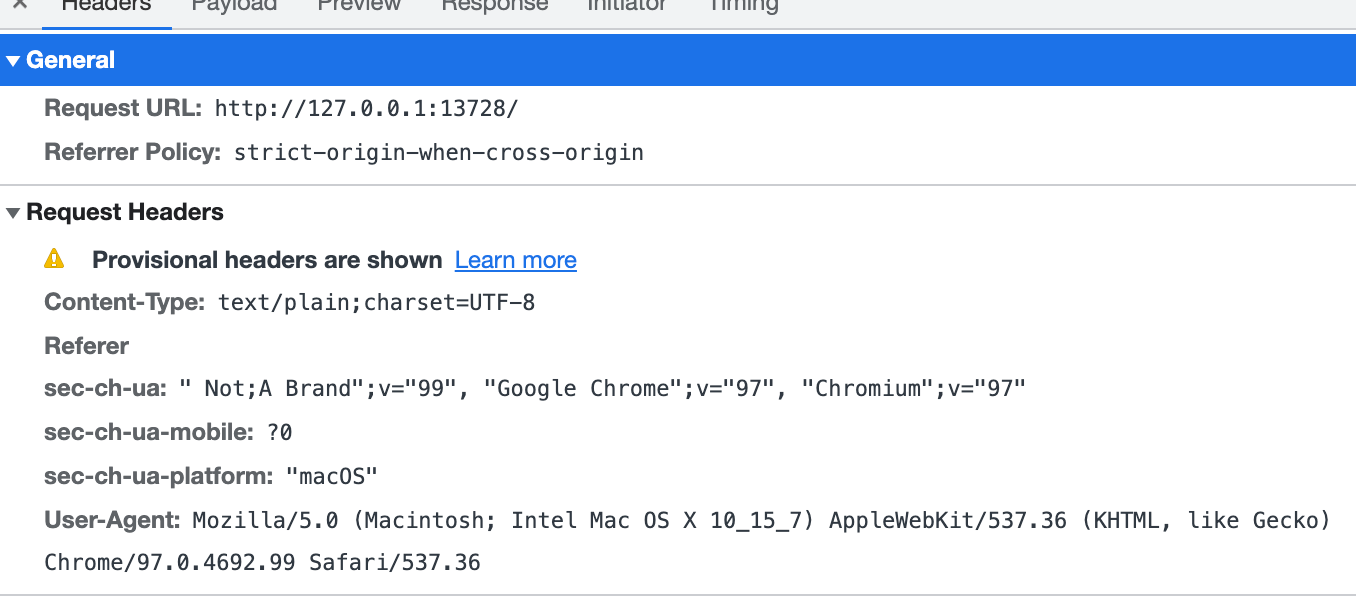Click the provisional headers warning icon
Screen dimensions: 1356x608
[x=54, y=259]
